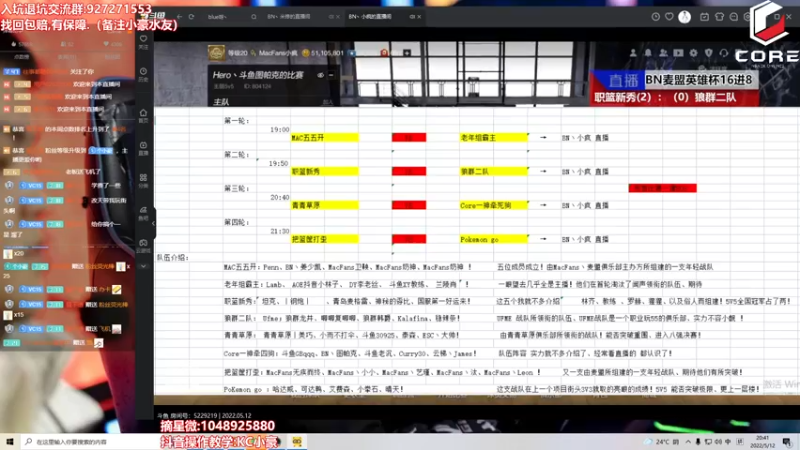Open the T-shirt skin icon
The height and width of the screenshot is (450, 800).
719,17
